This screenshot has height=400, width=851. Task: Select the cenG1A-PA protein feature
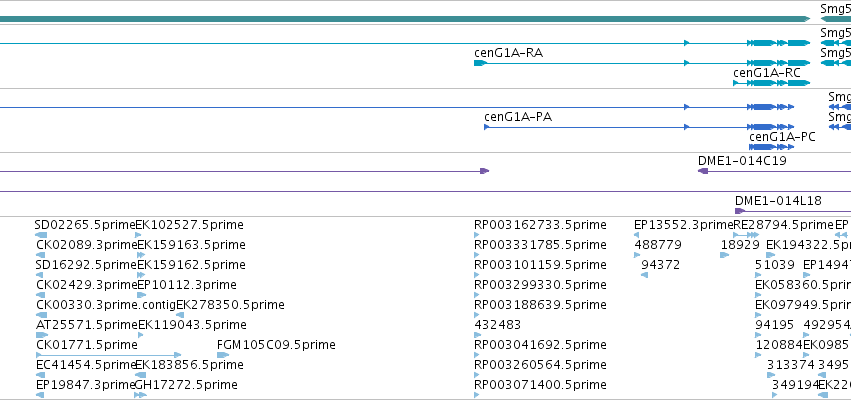(639, 127)
